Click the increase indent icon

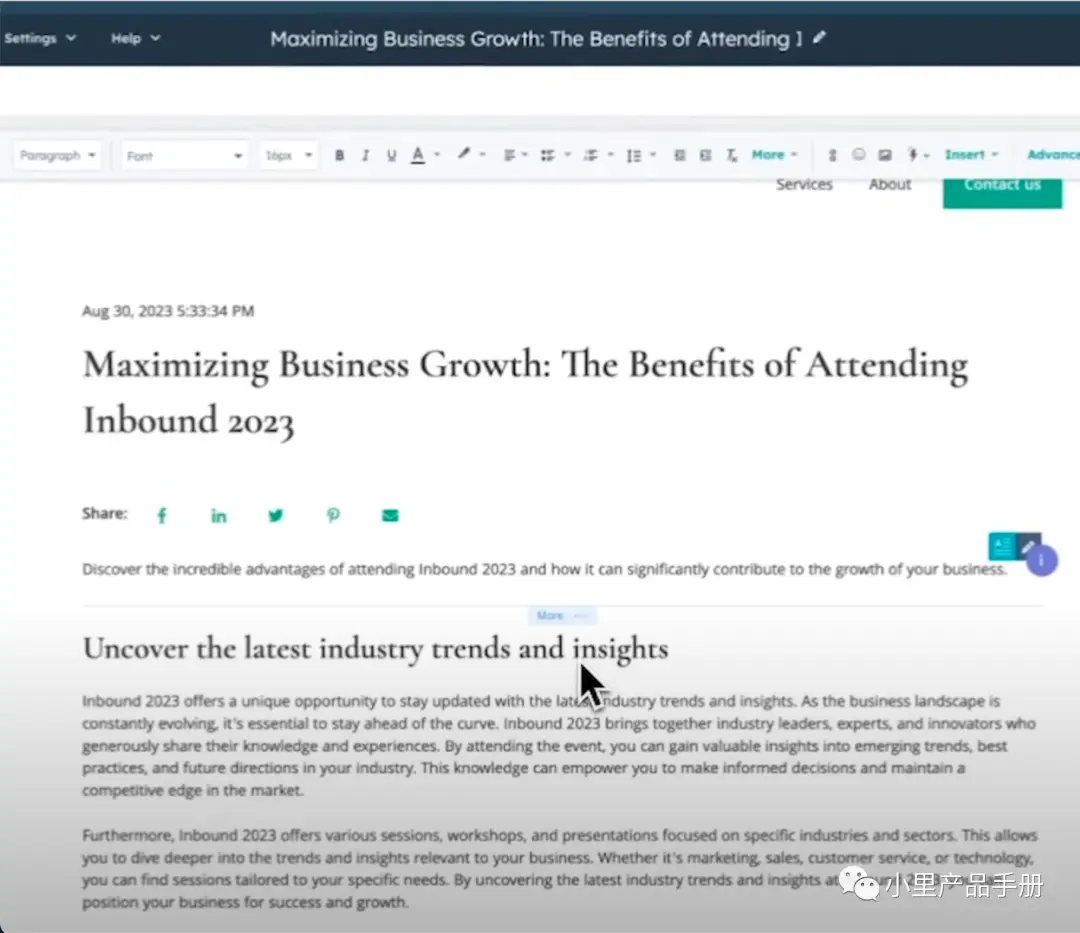pos(705,156)
